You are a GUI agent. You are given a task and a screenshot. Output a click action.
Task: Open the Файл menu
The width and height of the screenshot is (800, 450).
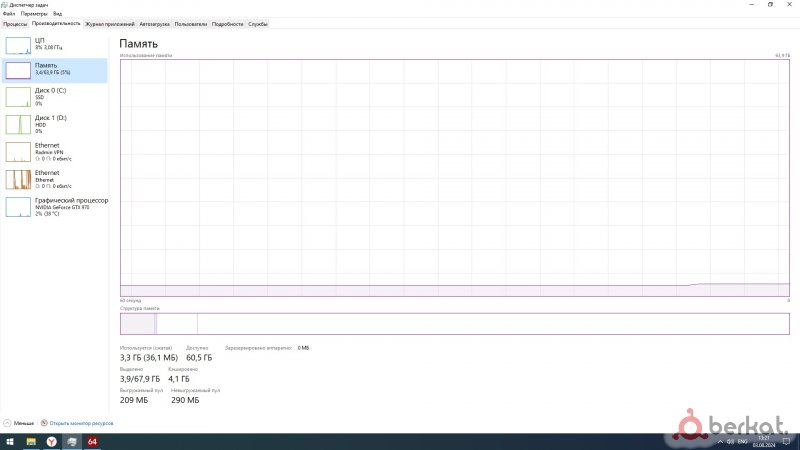coord(9,14)
